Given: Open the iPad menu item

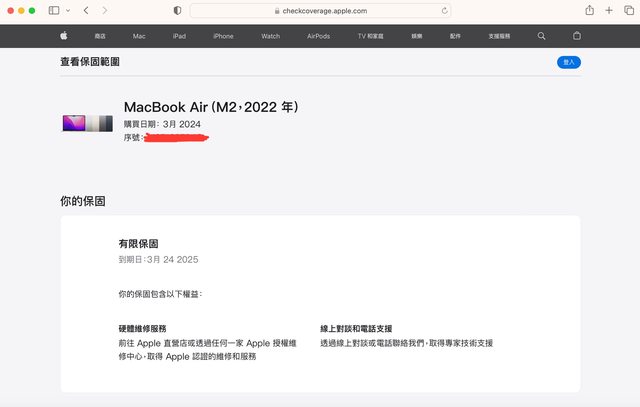Looking at the screenshot, I should 179,36.
